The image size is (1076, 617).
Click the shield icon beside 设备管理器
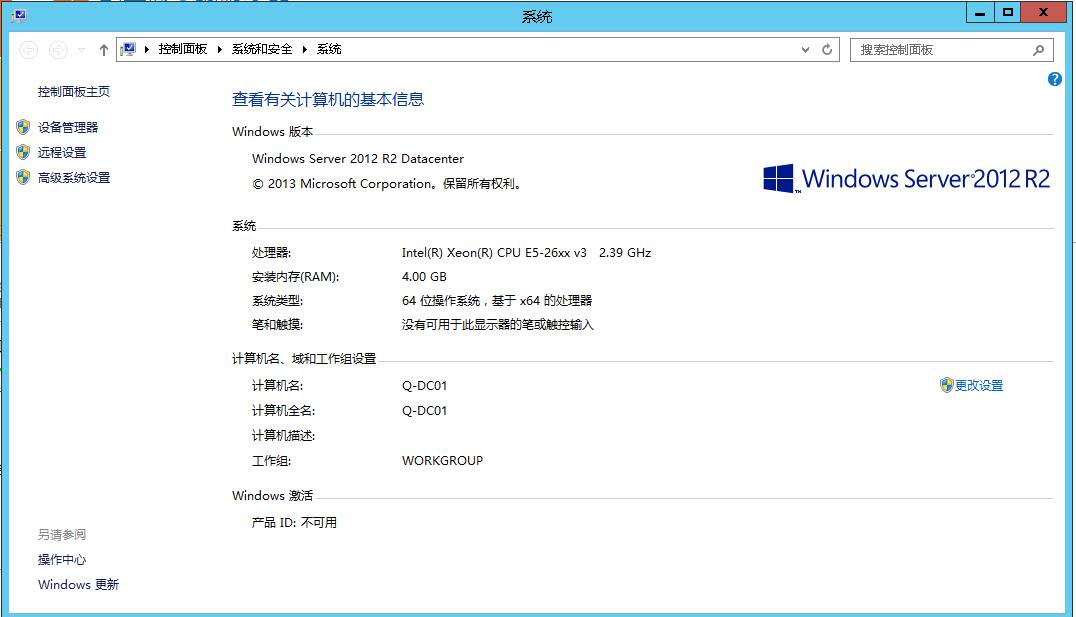coord(23,127)
